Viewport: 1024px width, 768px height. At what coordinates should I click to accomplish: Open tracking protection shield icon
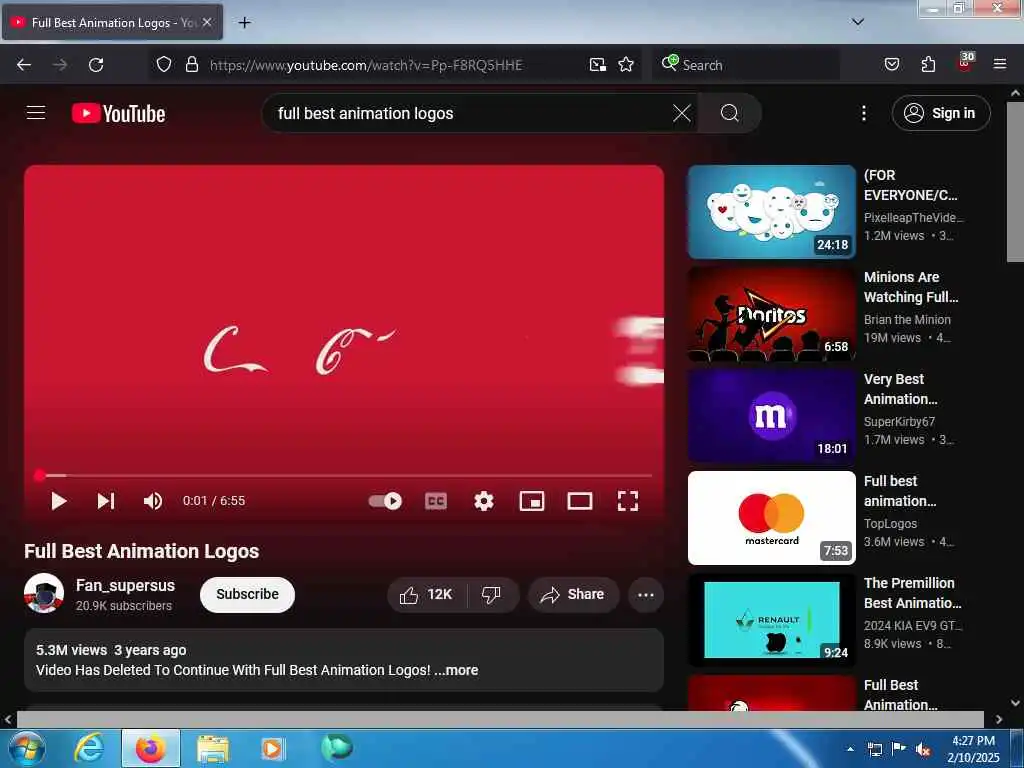[x=164, y=64]
